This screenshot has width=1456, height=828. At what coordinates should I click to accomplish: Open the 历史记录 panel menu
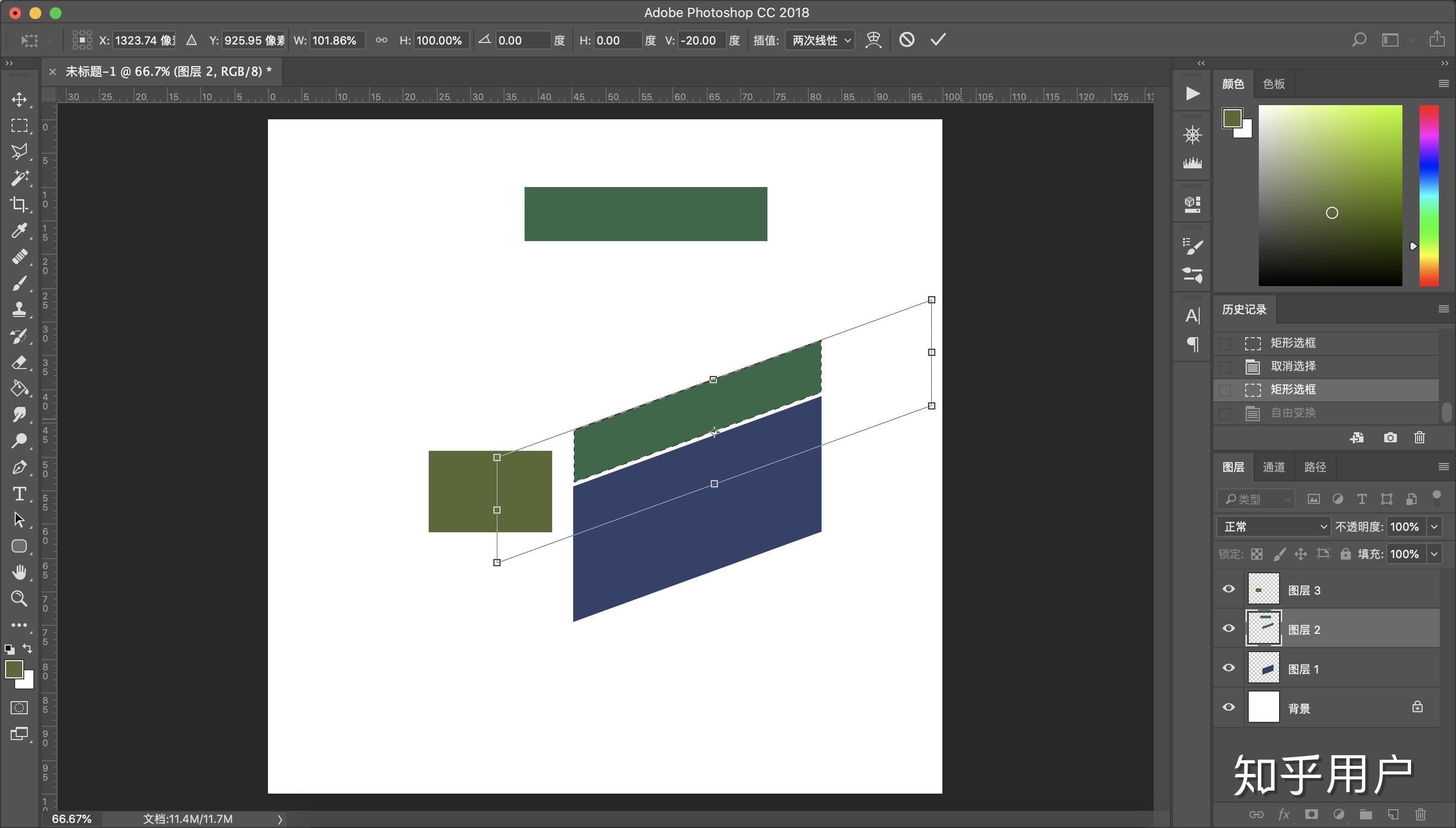point(1443,309)
